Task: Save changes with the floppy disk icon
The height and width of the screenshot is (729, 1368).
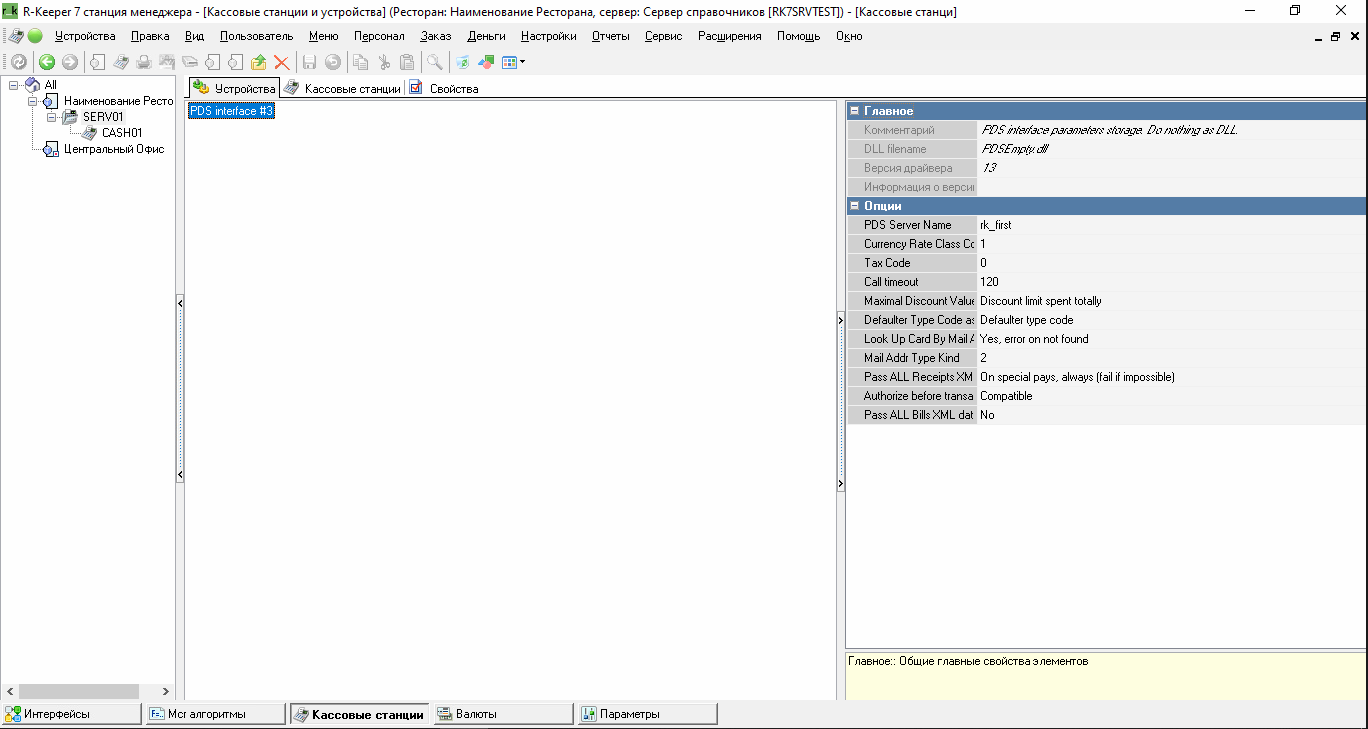Action: point(309,62)
